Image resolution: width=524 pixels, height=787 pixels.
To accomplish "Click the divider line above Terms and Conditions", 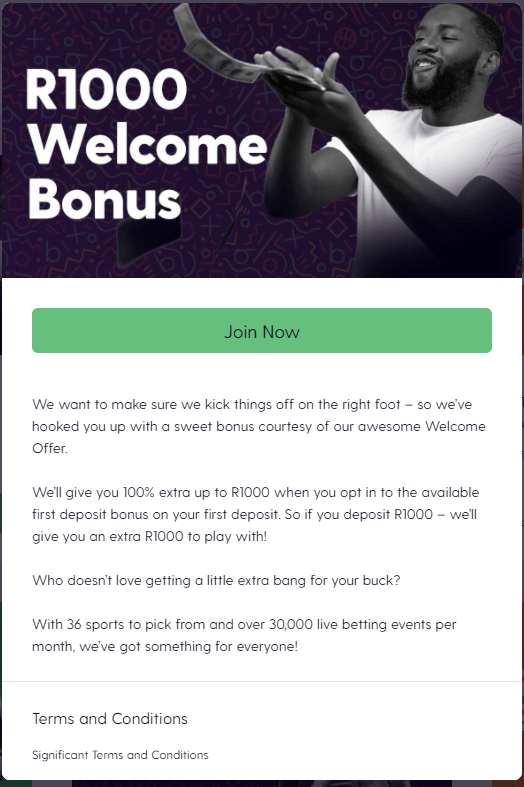I will 262,682.
